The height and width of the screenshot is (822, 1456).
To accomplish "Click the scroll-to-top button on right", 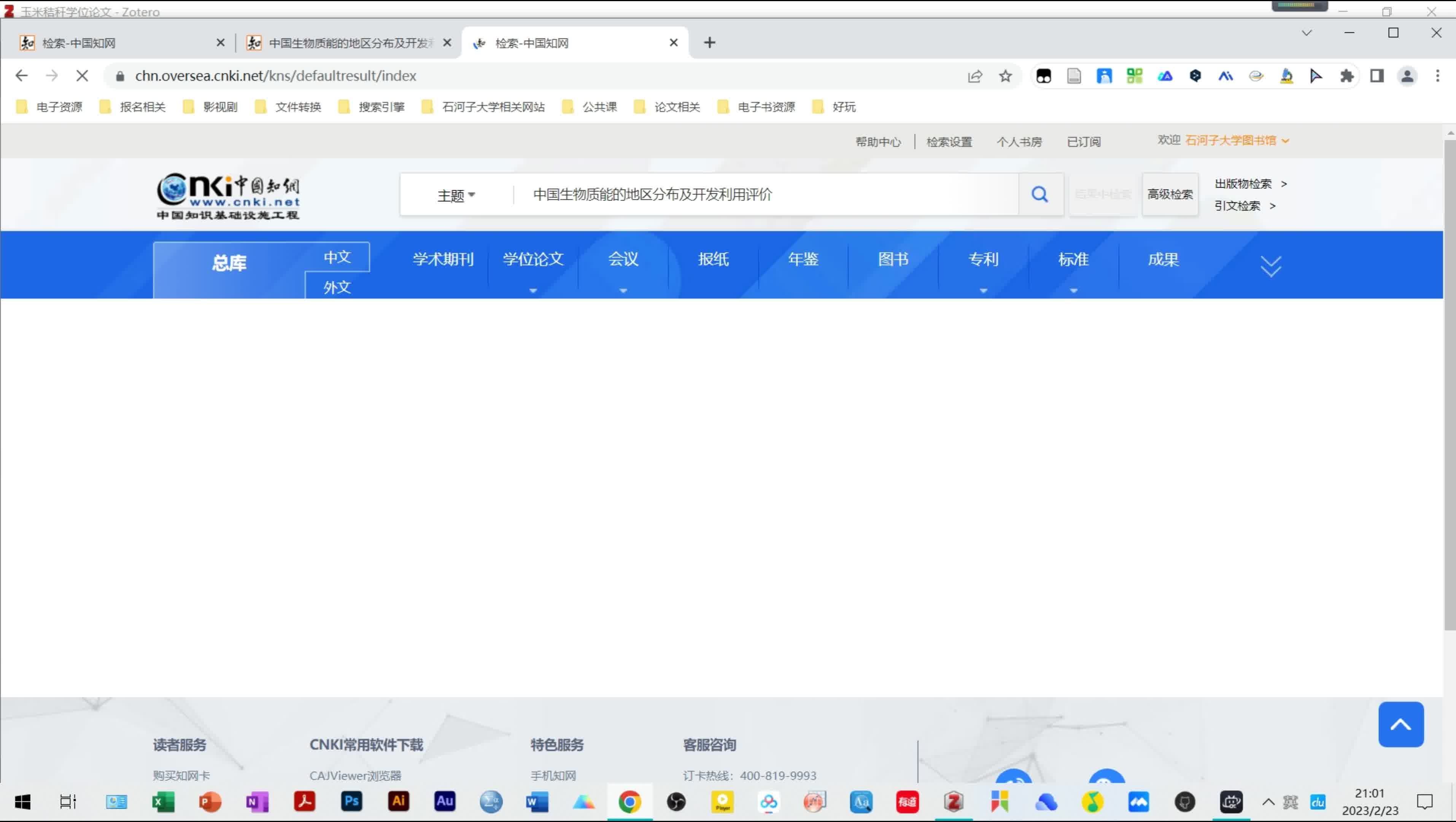I will click(x=1401, y=723).
